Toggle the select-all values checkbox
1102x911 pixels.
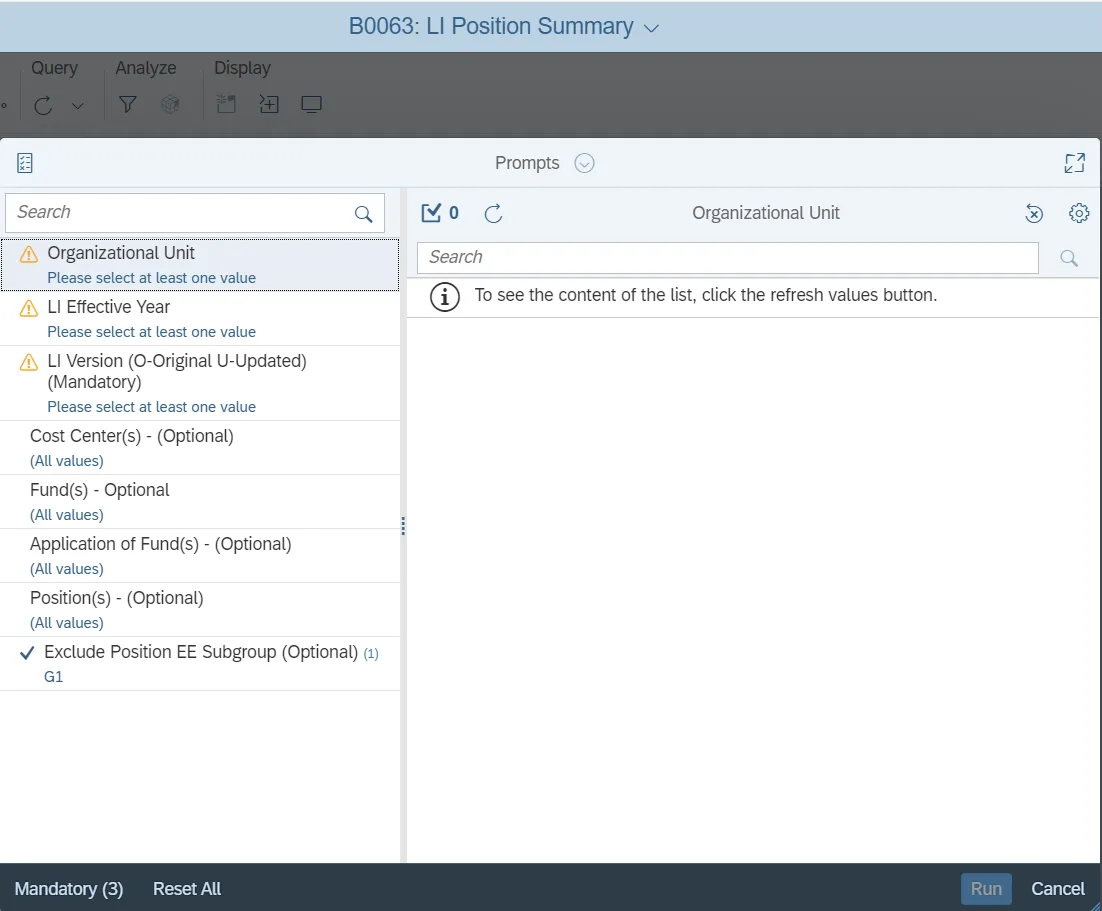[431, 213]
